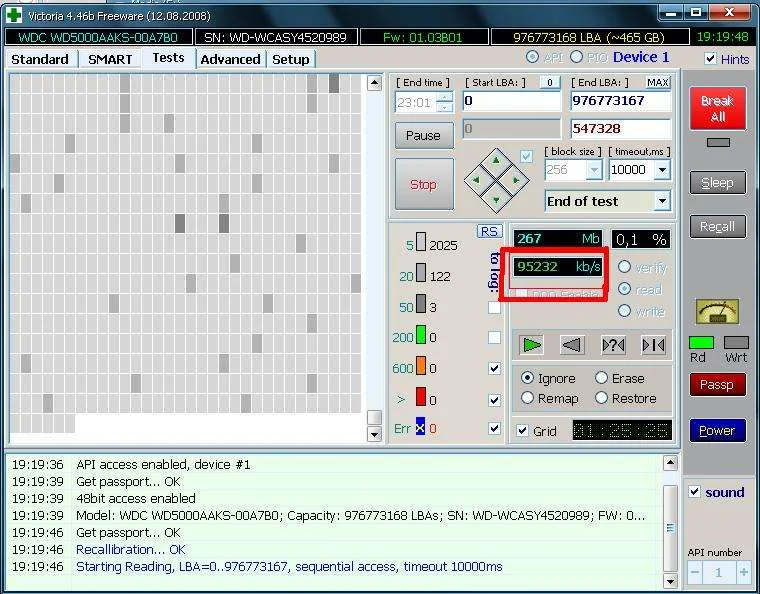This screenshot has width=760, height=594.
Task: Click the dark grey 50 ms block swatch
Action: pos(421,304)
